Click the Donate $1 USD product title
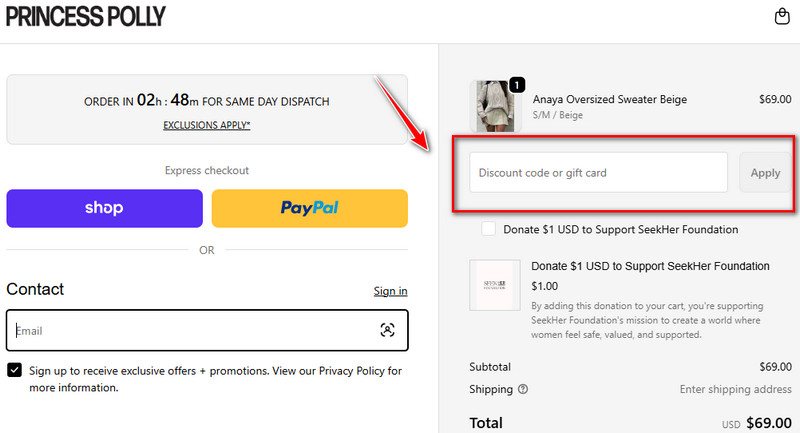 pyautogui.click(x=650, y=266)
